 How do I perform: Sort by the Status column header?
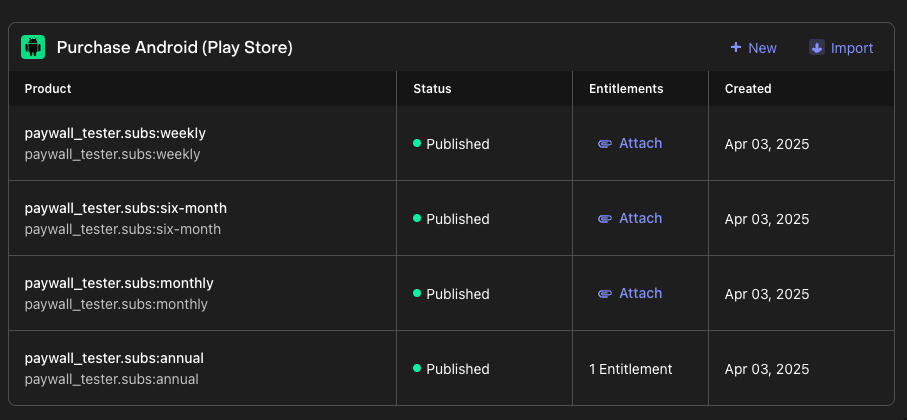tap(432, 89)
